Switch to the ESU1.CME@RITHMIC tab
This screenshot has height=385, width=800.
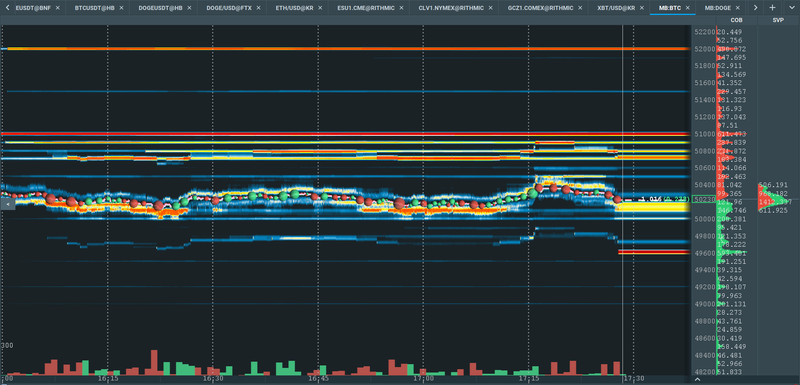(365, 8)
